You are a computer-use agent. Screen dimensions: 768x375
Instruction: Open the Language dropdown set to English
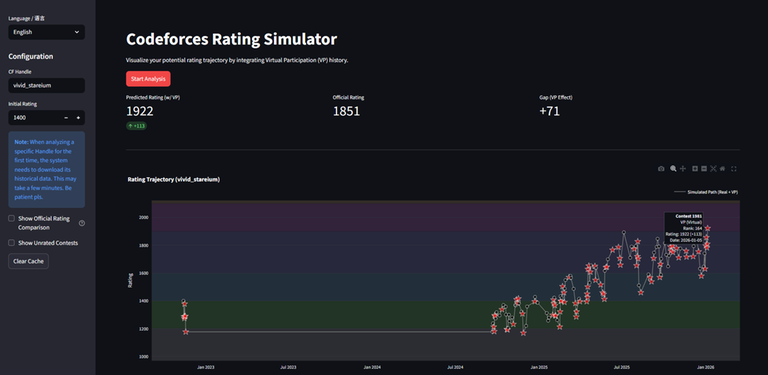47,32
